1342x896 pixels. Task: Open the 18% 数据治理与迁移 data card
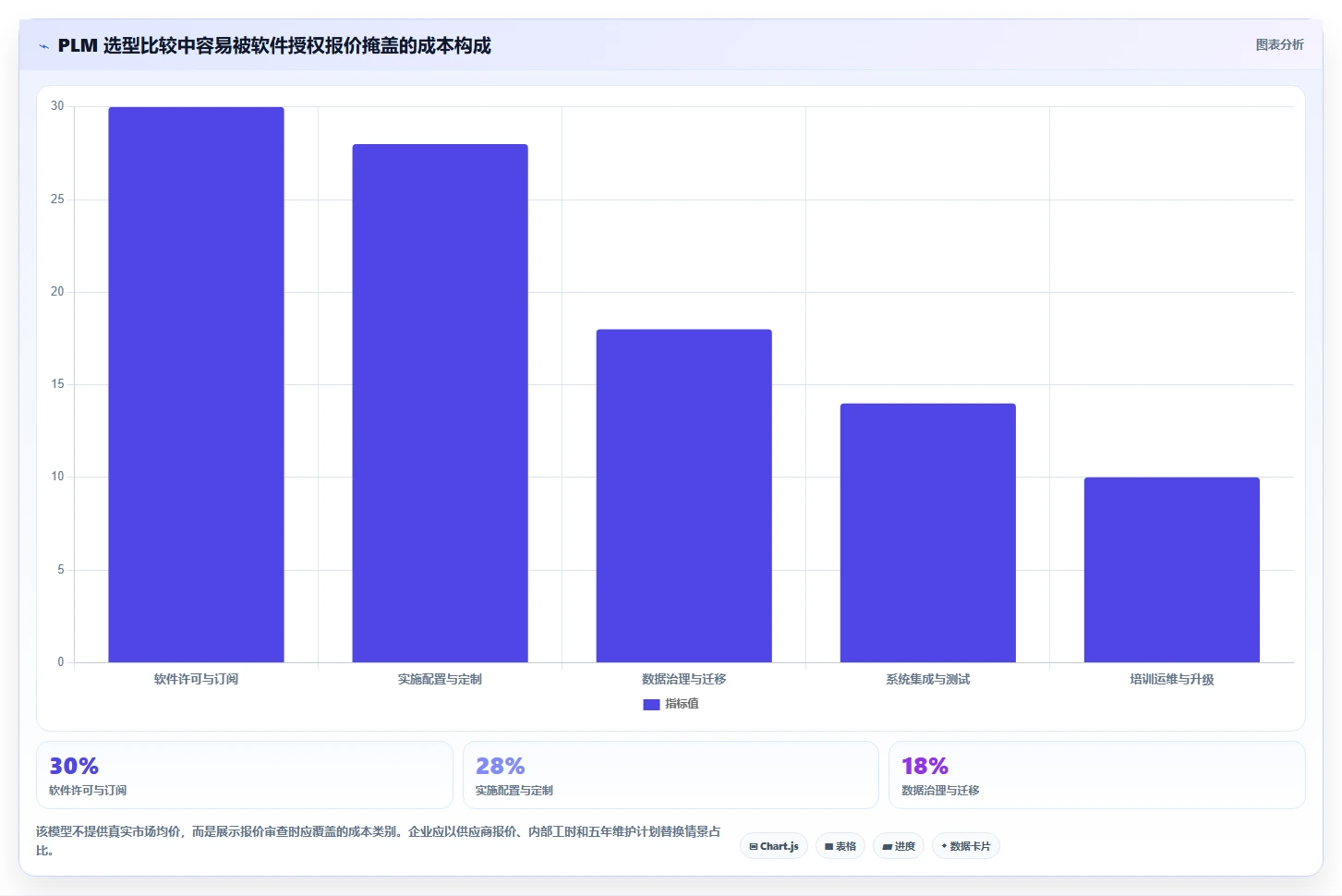pyautogui.click(x=1097, y=775)
